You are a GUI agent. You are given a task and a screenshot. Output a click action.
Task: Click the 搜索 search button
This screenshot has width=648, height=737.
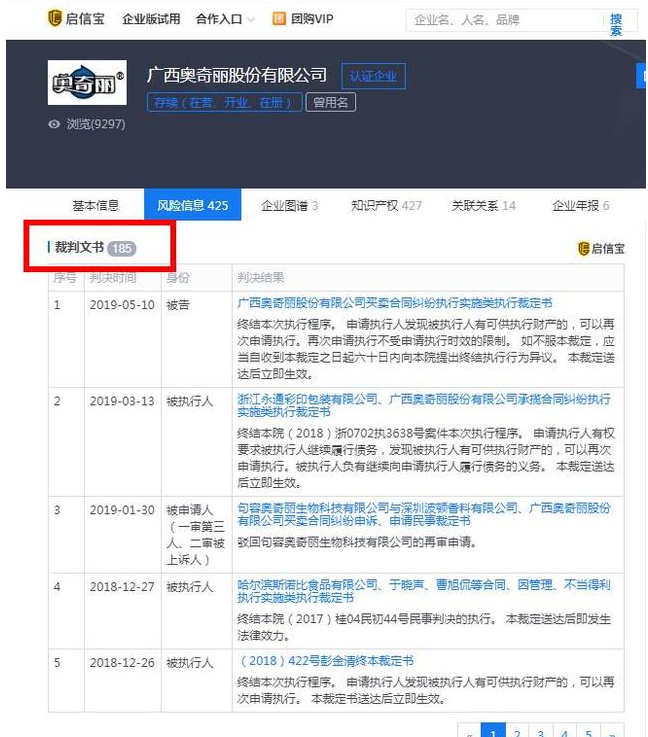pyautogui.click(x=616, y=25)
